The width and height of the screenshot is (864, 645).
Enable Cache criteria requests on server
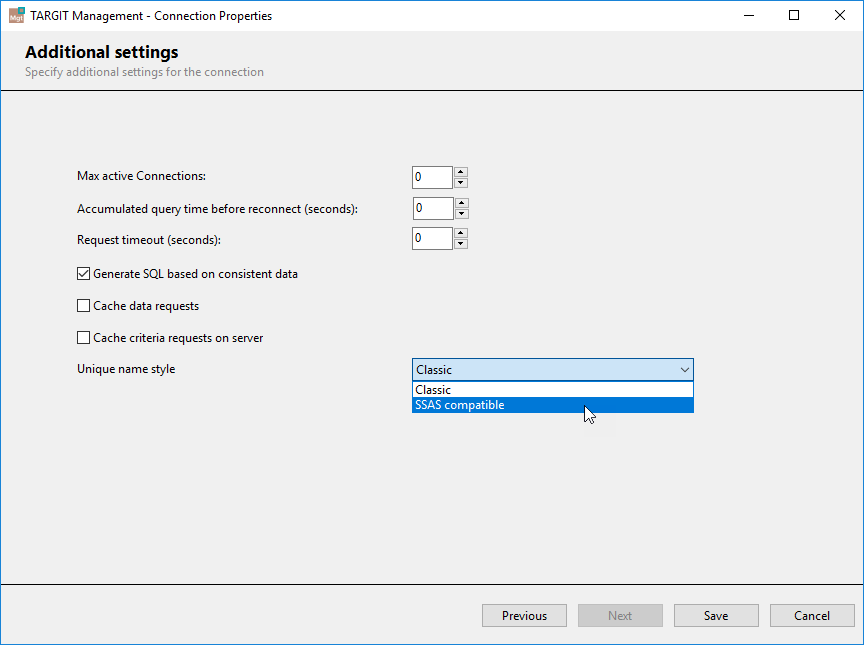click(x=83, y=337)
